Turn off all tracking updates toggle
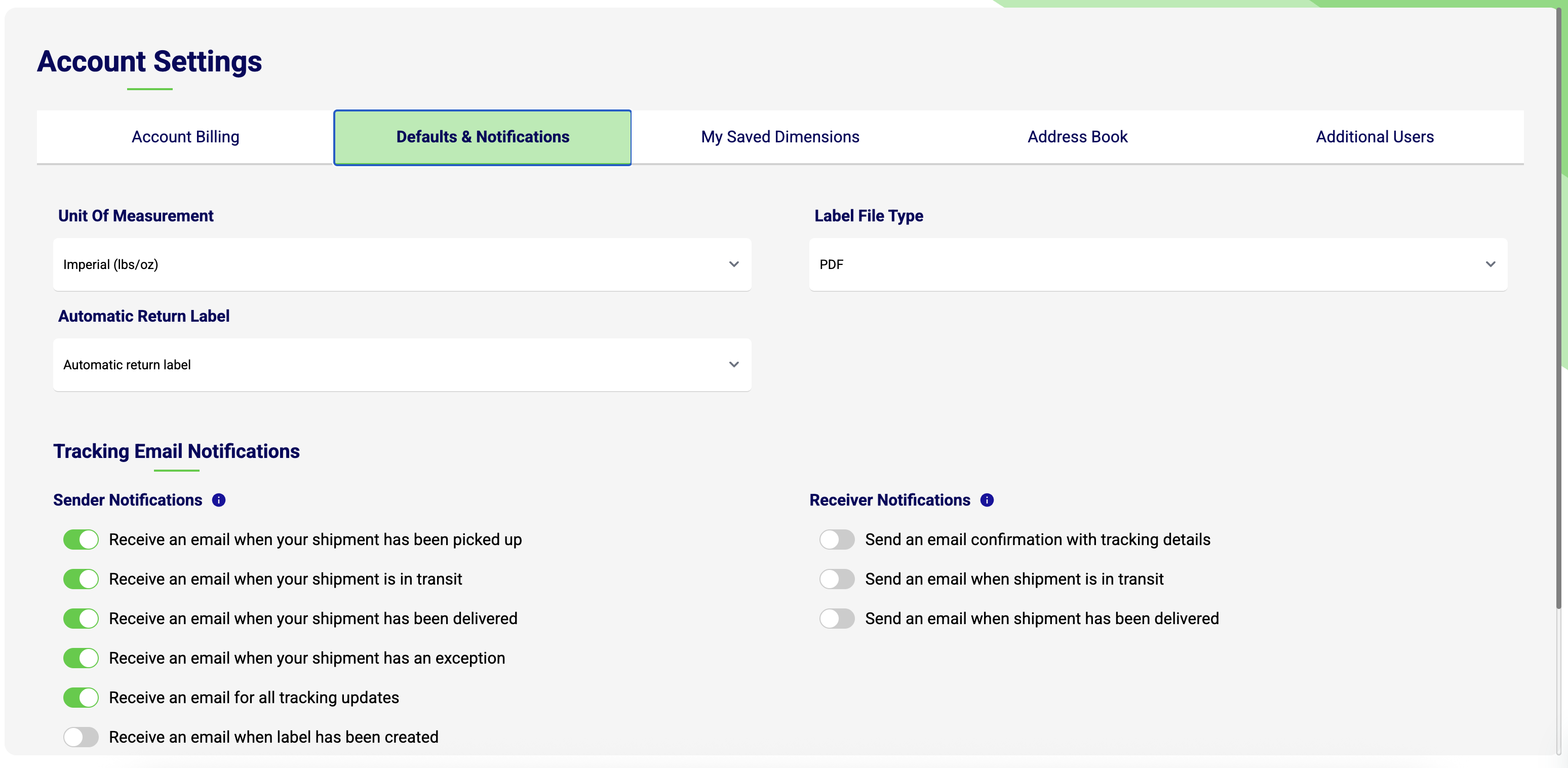Viewport: 1568px width, 768px height. click(x=81, y=698)
